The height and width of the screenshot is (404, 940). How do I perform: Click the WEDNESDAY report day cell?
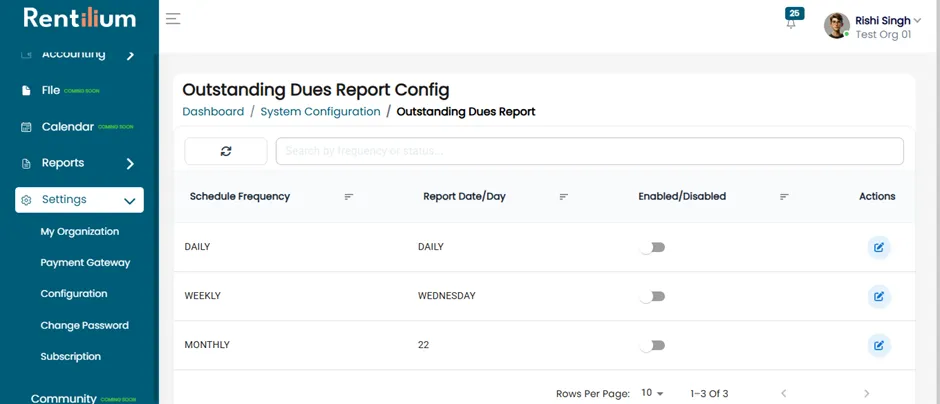(447, 296)
